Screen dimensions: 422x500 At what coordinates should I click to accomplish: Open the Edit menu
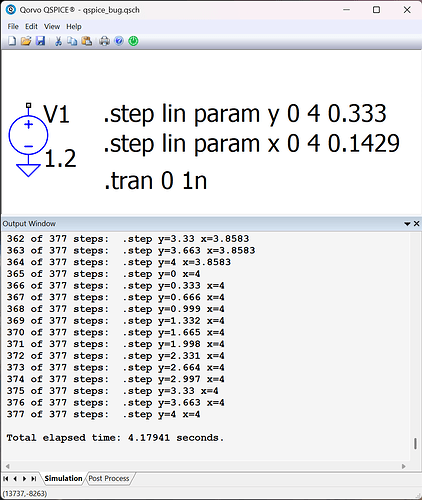point(31,26)
